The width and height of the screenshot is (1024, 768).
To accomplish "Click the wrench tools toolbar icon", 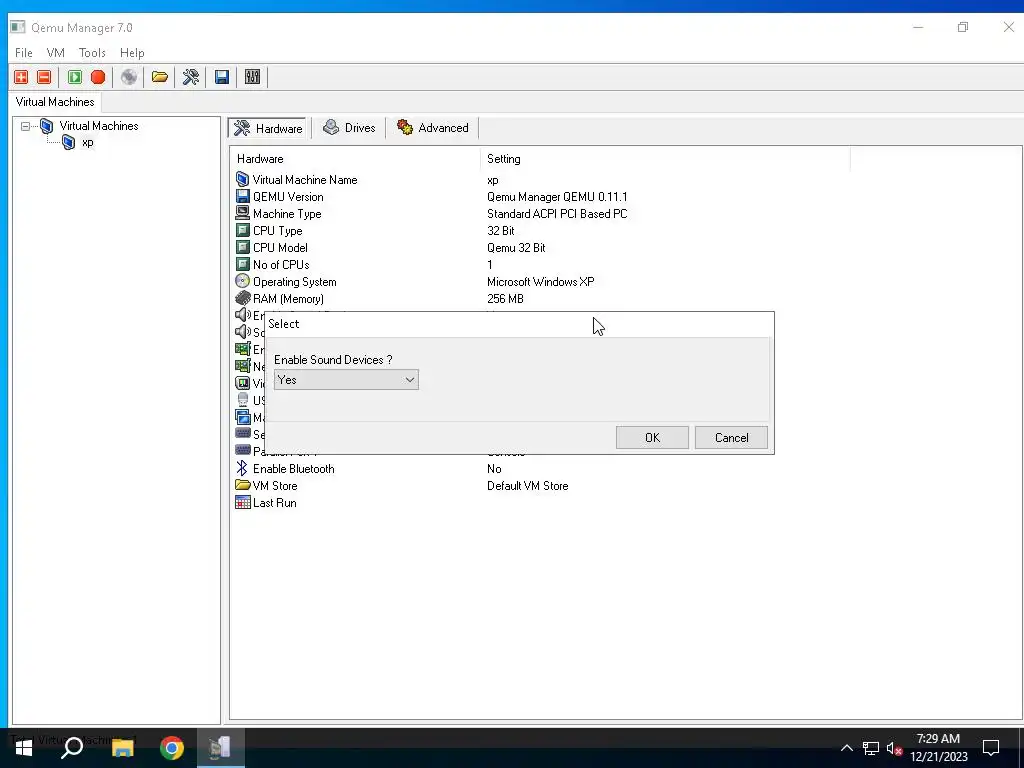I will [191, 77].
